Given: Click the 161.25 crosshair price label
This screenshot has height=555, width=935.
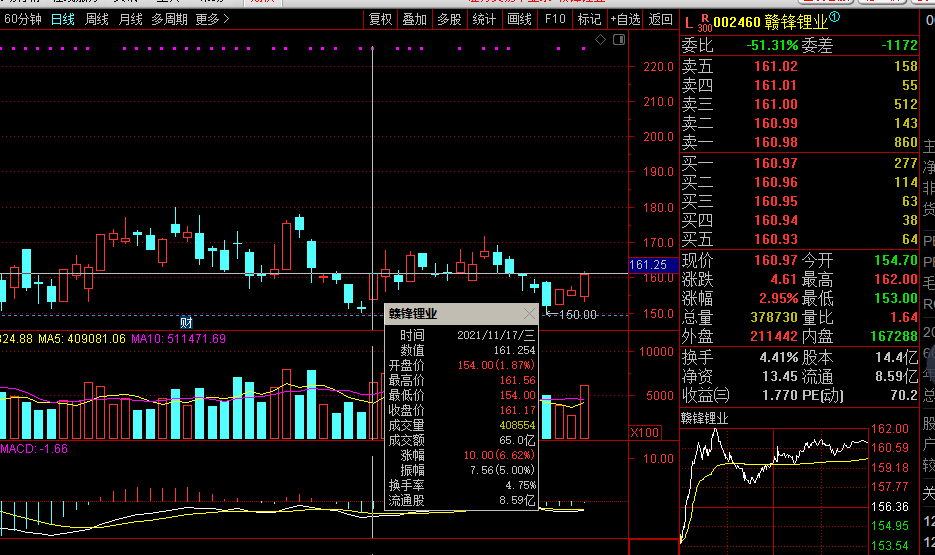Looking at the screenshot, I should click(x=654, y=265).
